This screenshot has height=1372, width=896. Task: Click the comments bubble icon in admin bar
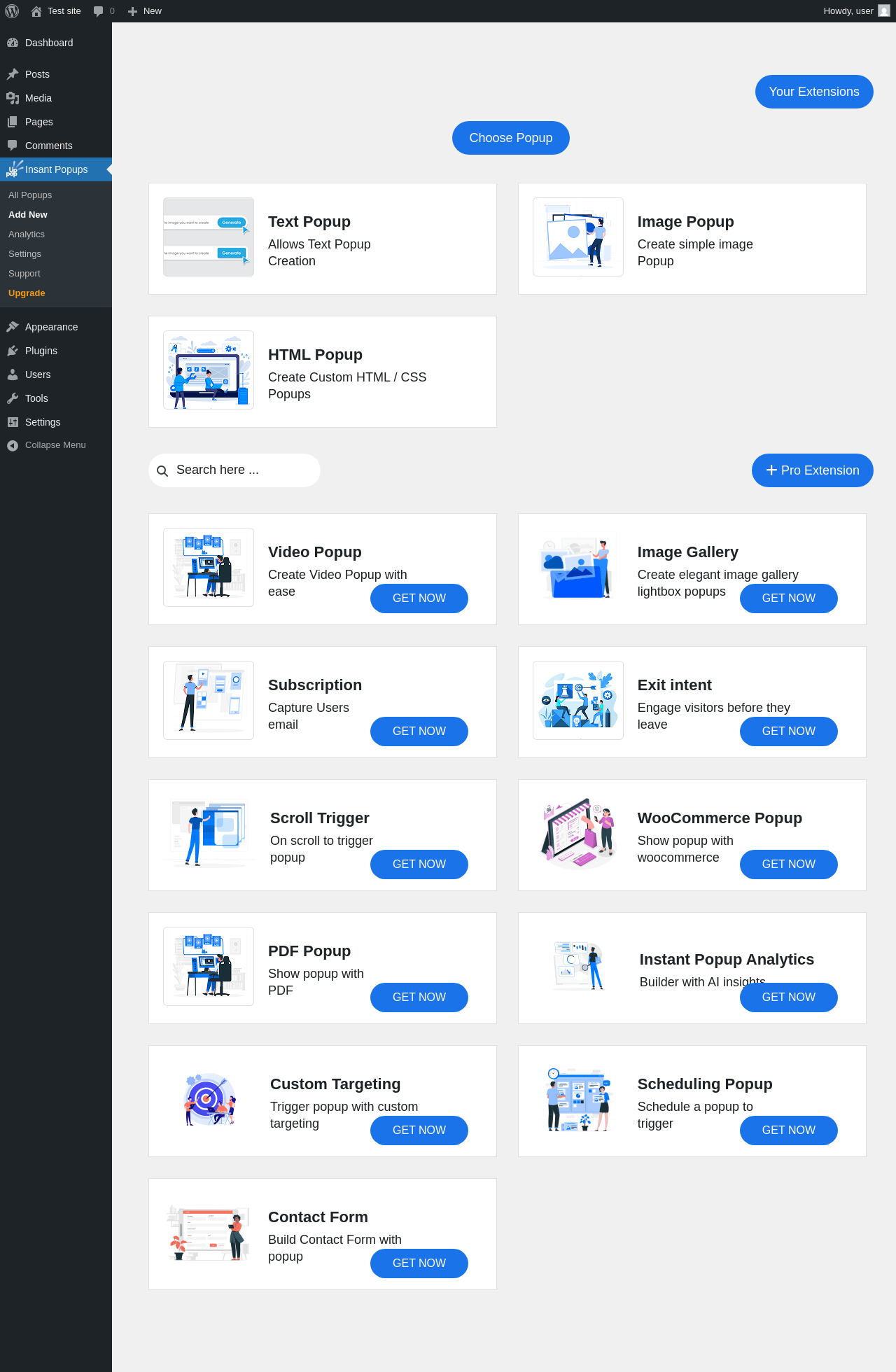pos(98,11)
